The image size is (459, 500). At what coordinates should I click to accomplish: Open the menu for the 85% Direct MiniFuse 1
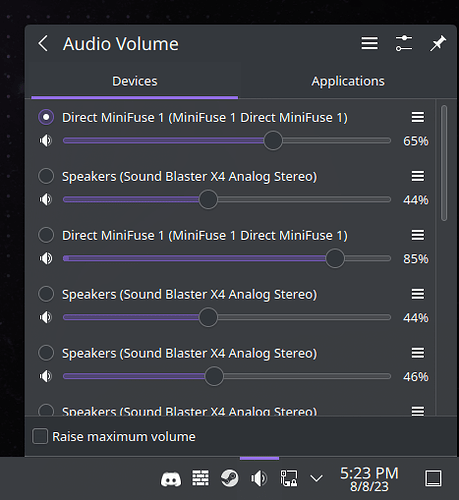point(418,235)
